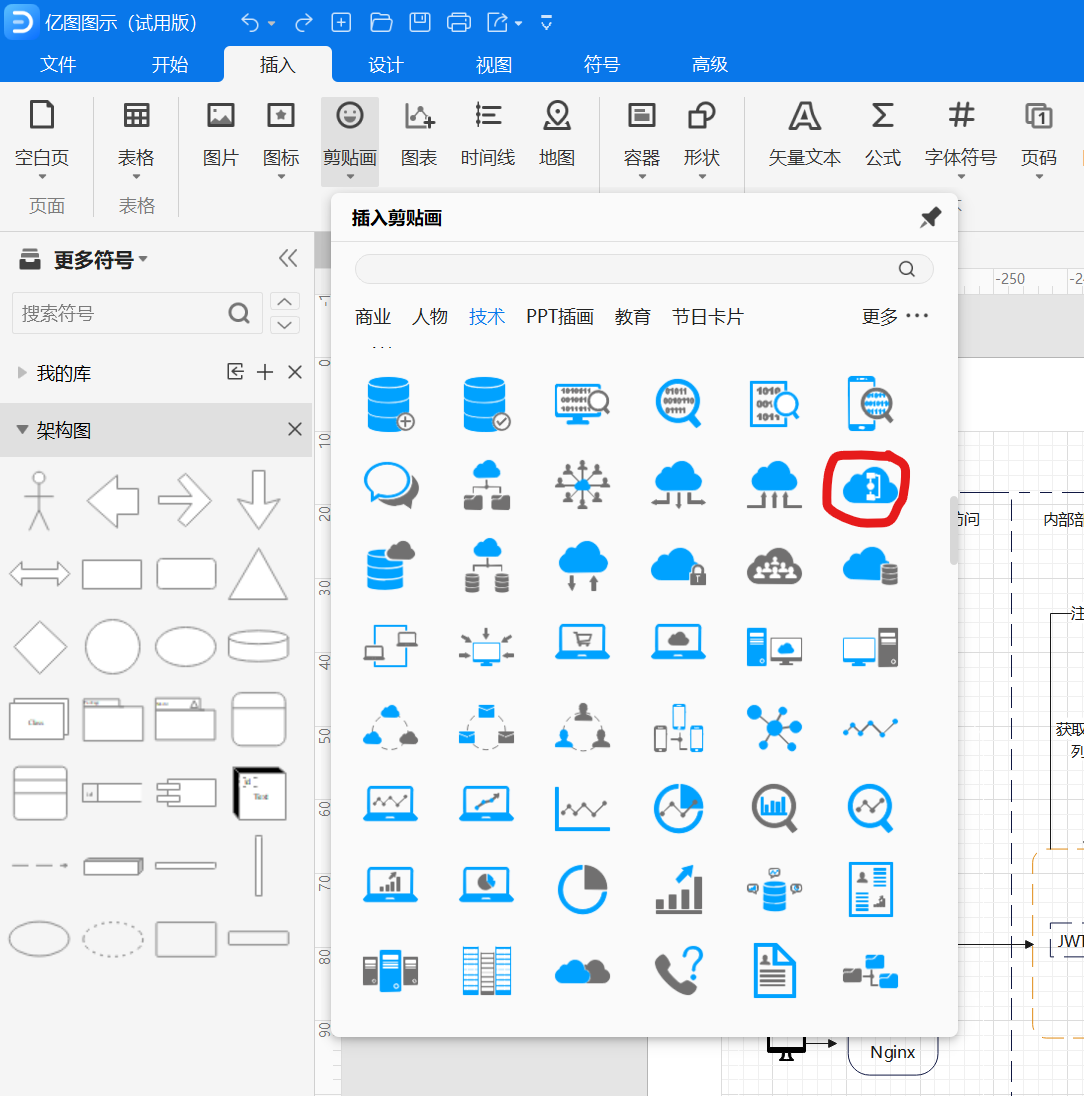Collapse the symbol panel with double chevron

pos(288,259)
